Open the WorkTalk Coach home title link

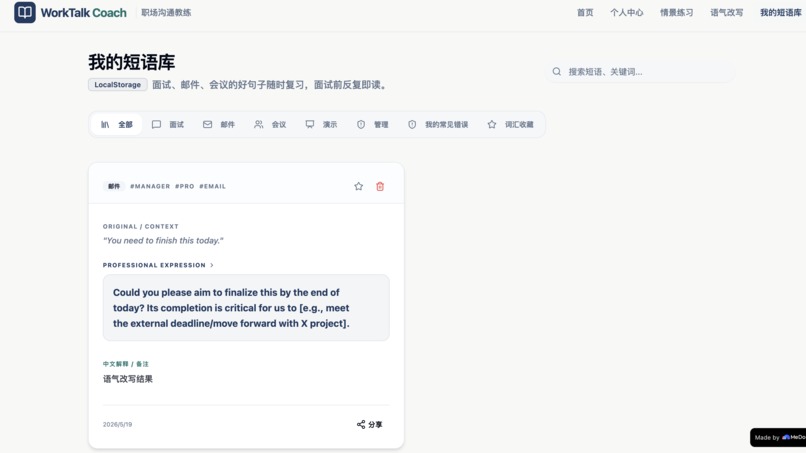coord(83,13)
